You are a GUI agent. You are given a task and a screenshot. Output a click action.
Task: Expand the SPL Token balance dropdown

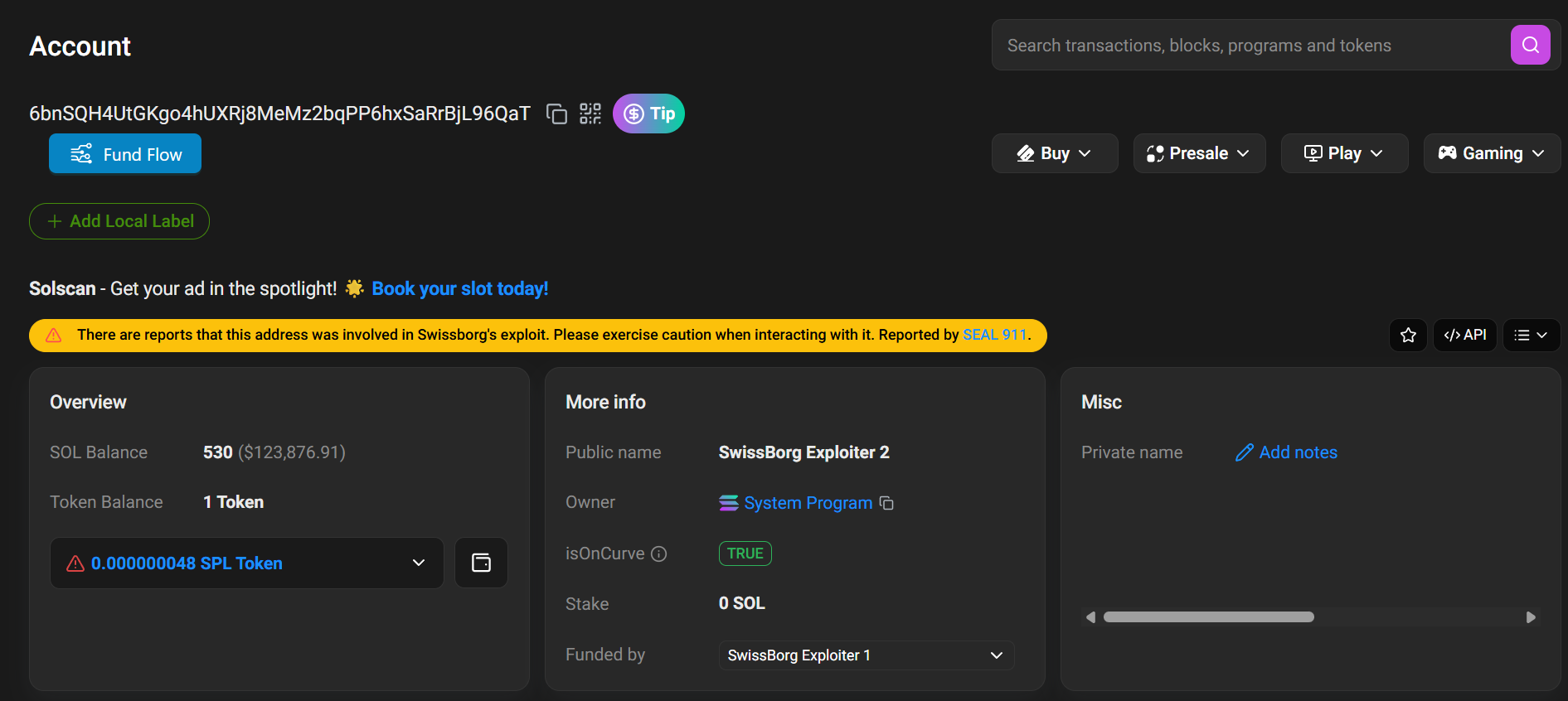(x=247, y=563)
